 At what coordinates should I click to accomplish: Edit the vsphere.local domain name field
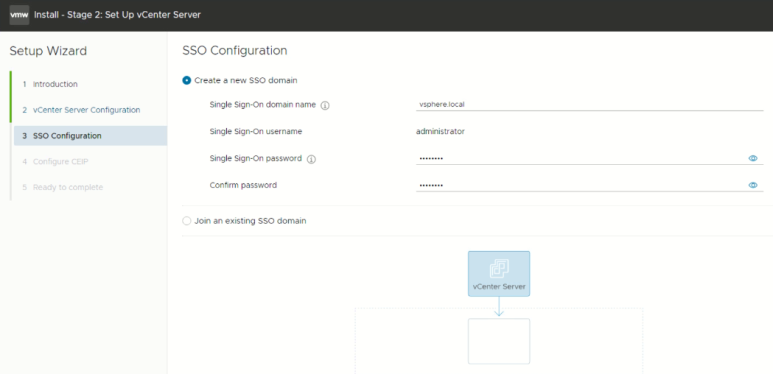tap(590, 104)
